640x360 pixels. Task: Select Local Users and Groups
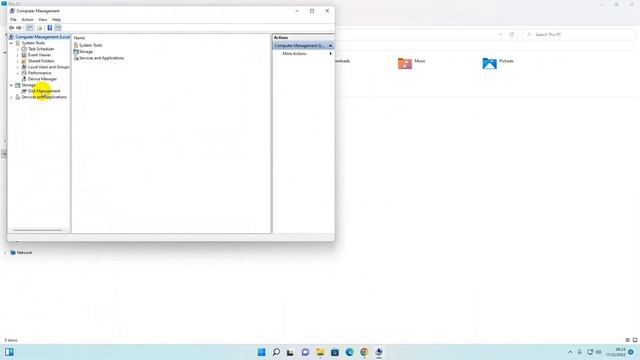(x=49, y=67)
